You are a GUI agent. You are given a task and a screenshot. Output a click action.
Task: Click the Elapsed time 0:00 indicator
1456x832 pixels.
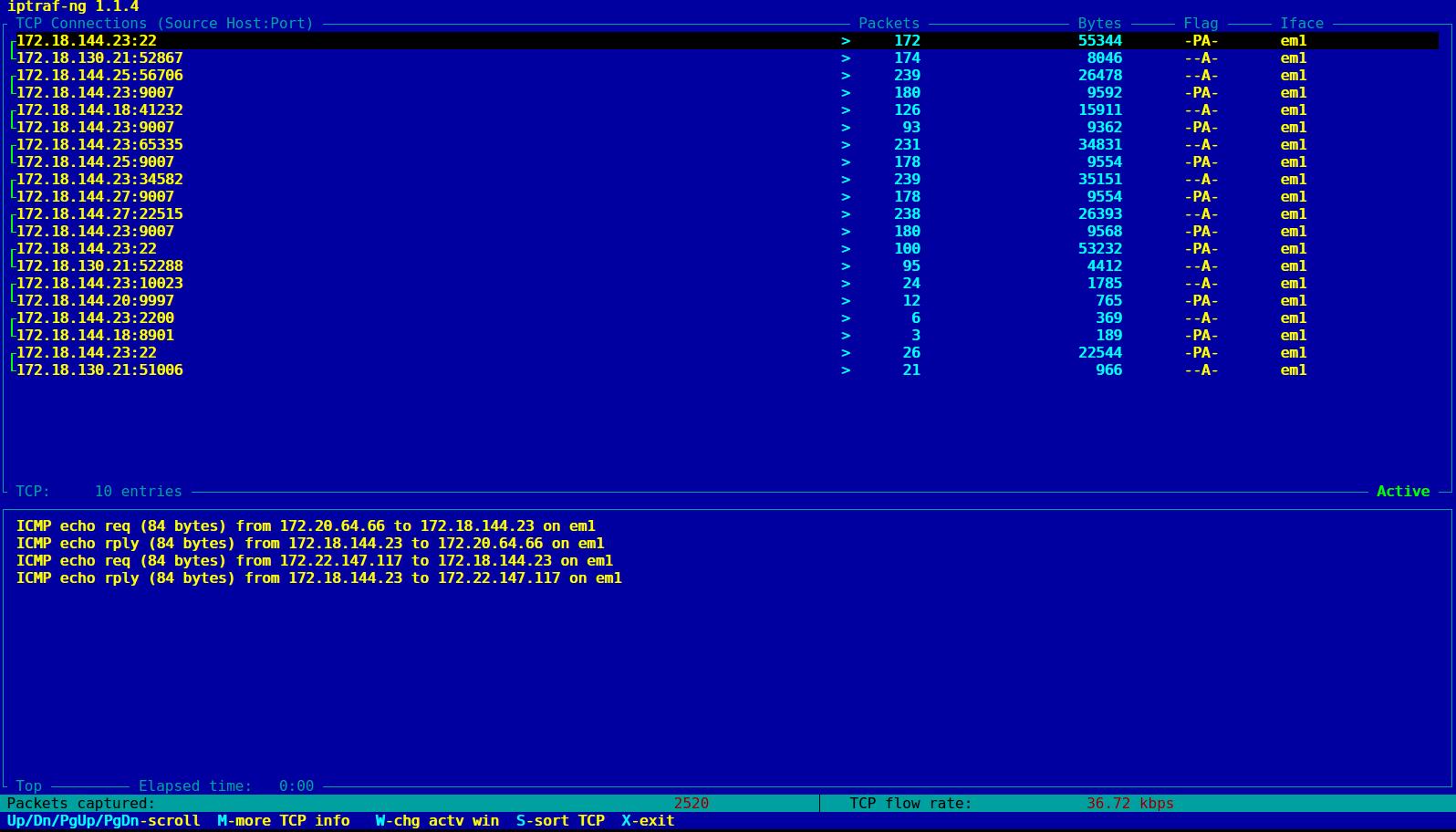226,786
